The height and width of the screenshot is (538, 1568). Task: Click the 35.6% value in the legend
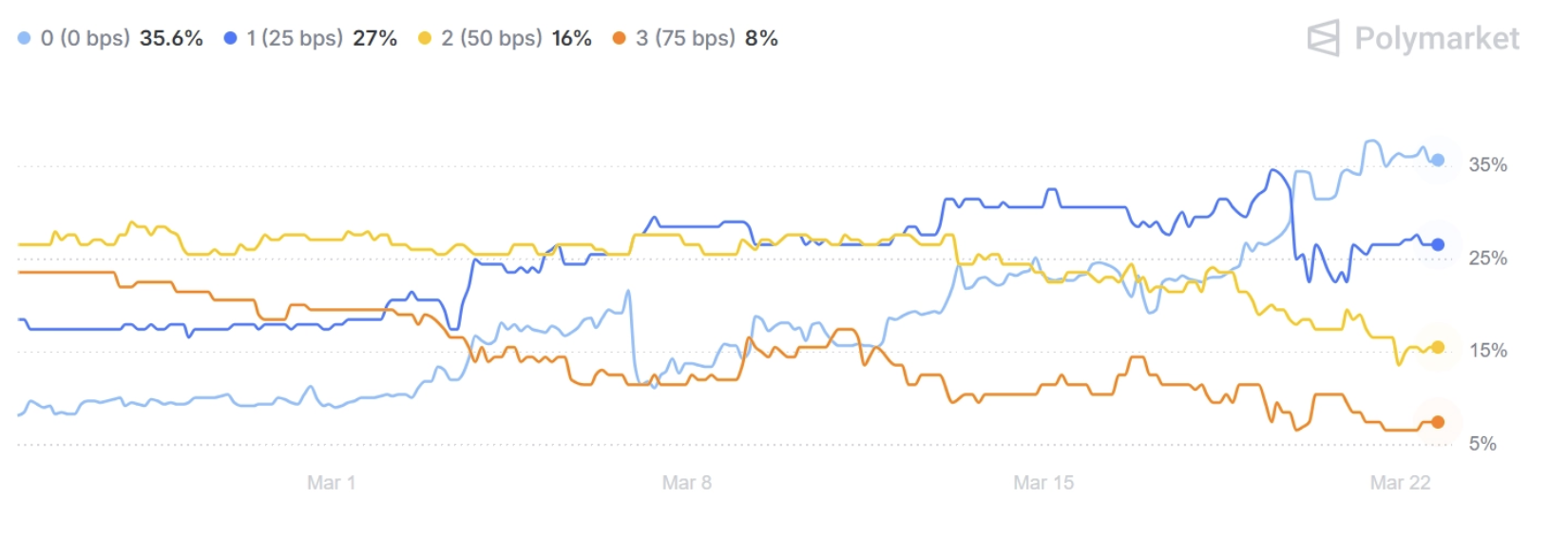click(x=171, y=38)
